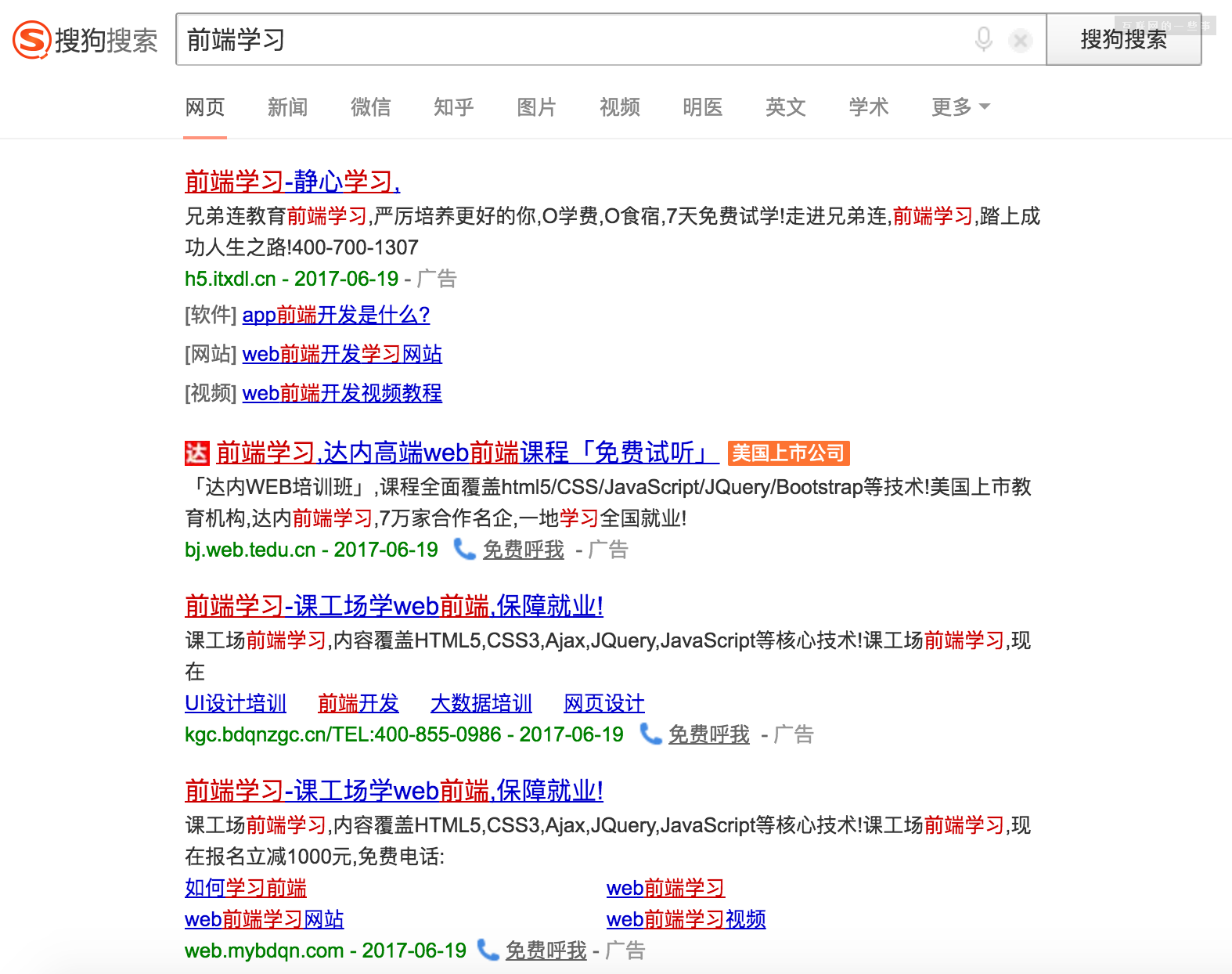1232x974 pixels.
Task: Click the Sogou logo icon
Action: 32,40
